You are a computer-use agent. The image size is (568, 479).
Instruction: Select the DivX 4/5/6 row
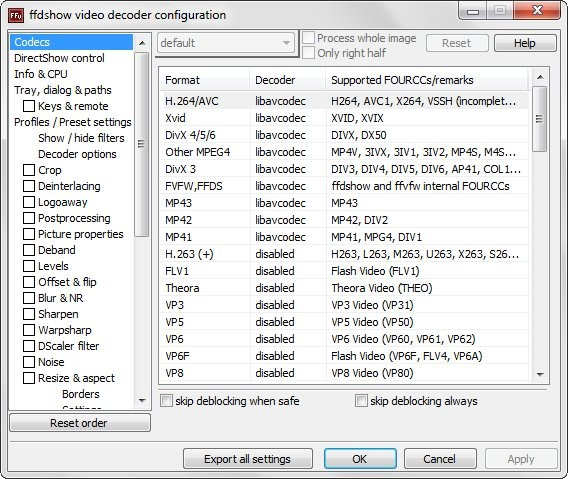click(x=344, y=135)
